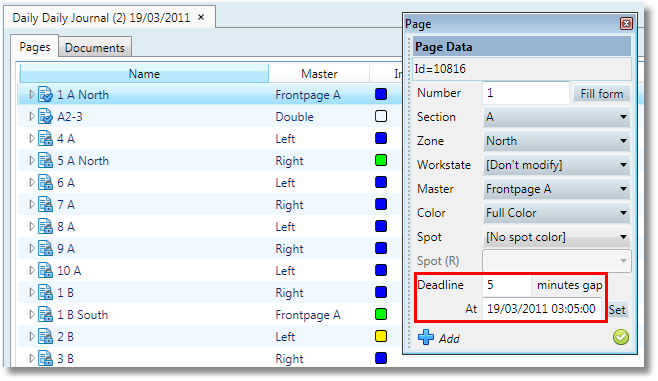Open the Workstate dropdown

[x=557, y=165]
